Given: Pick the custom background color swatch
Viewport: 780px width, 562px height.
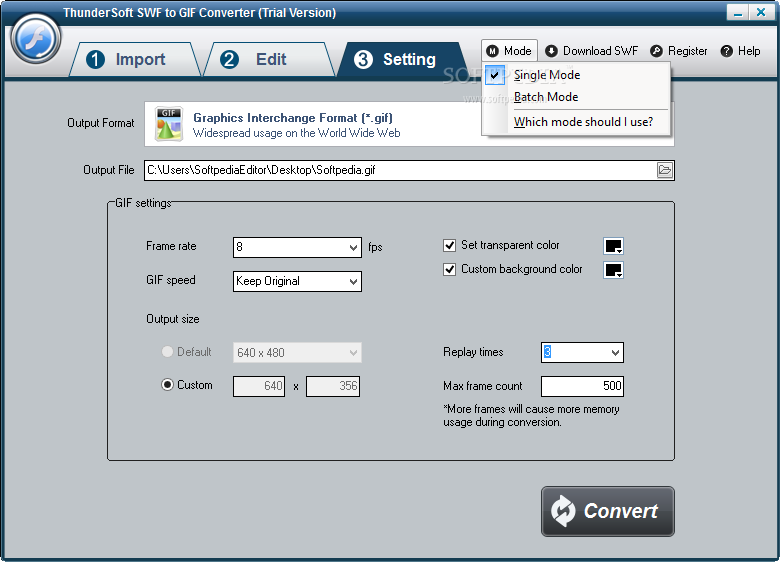Looking at the screenshot, I should pos(613,270).
